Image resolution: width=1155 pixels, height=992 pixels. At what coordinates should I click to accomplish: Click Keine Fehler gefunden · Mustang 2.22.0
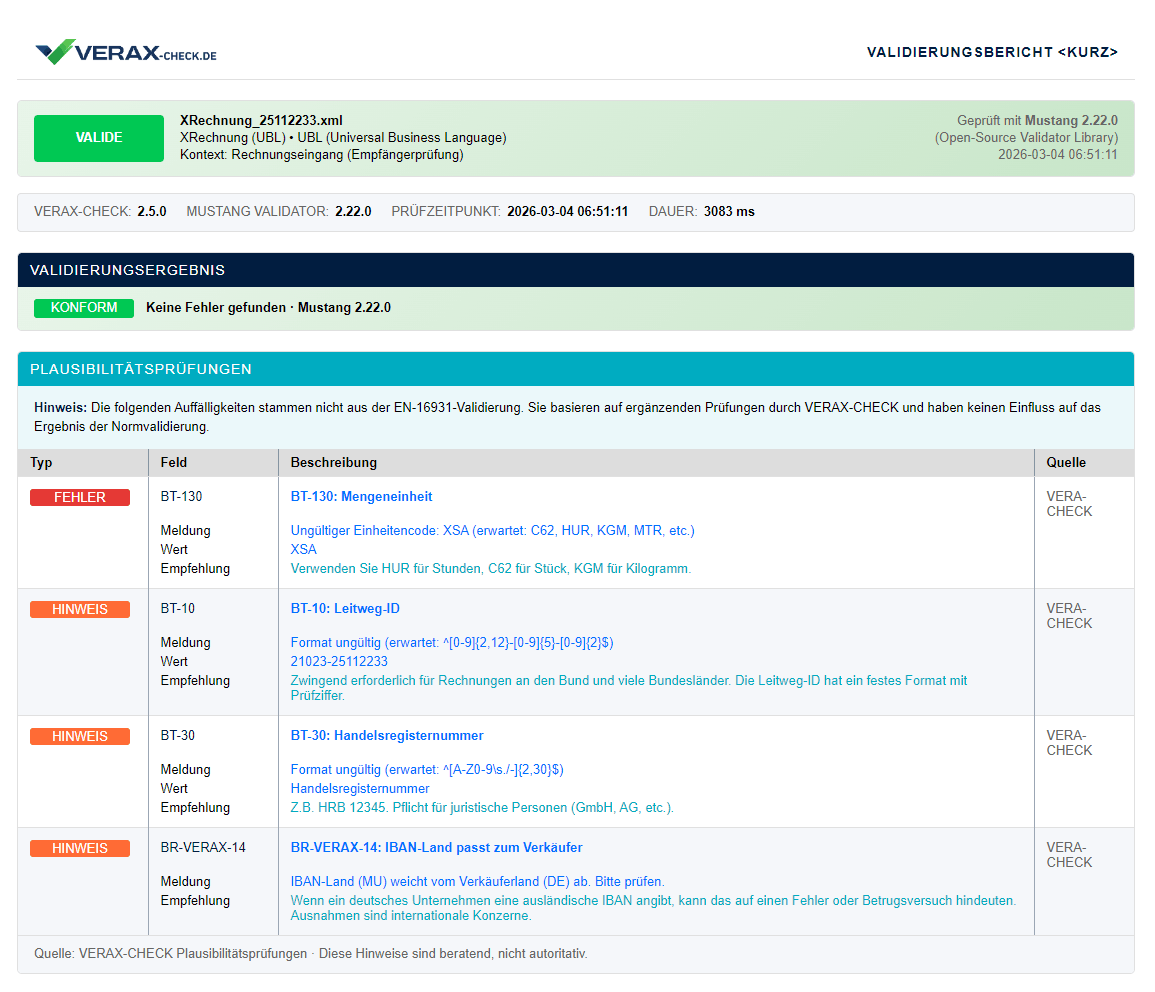click(x=268, y=307)
